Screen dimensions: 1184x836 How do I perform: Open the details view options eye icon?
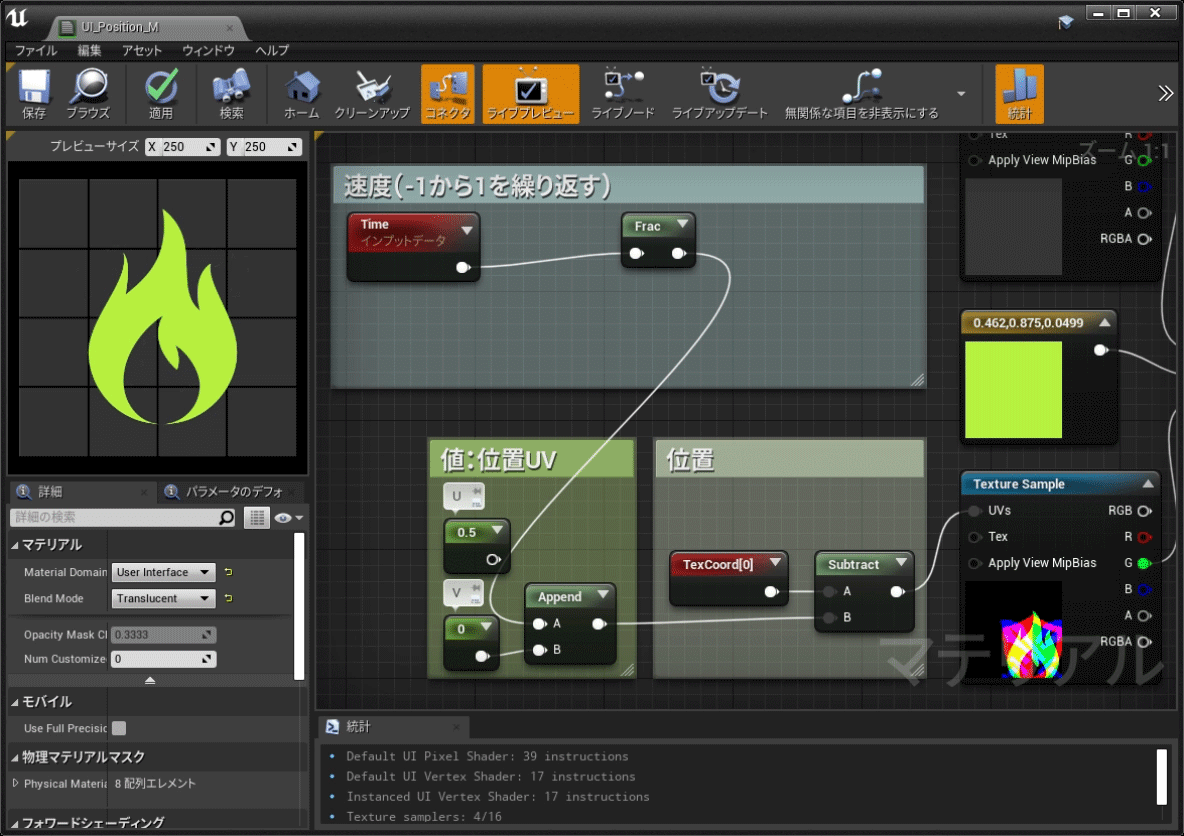coord(288,517)
